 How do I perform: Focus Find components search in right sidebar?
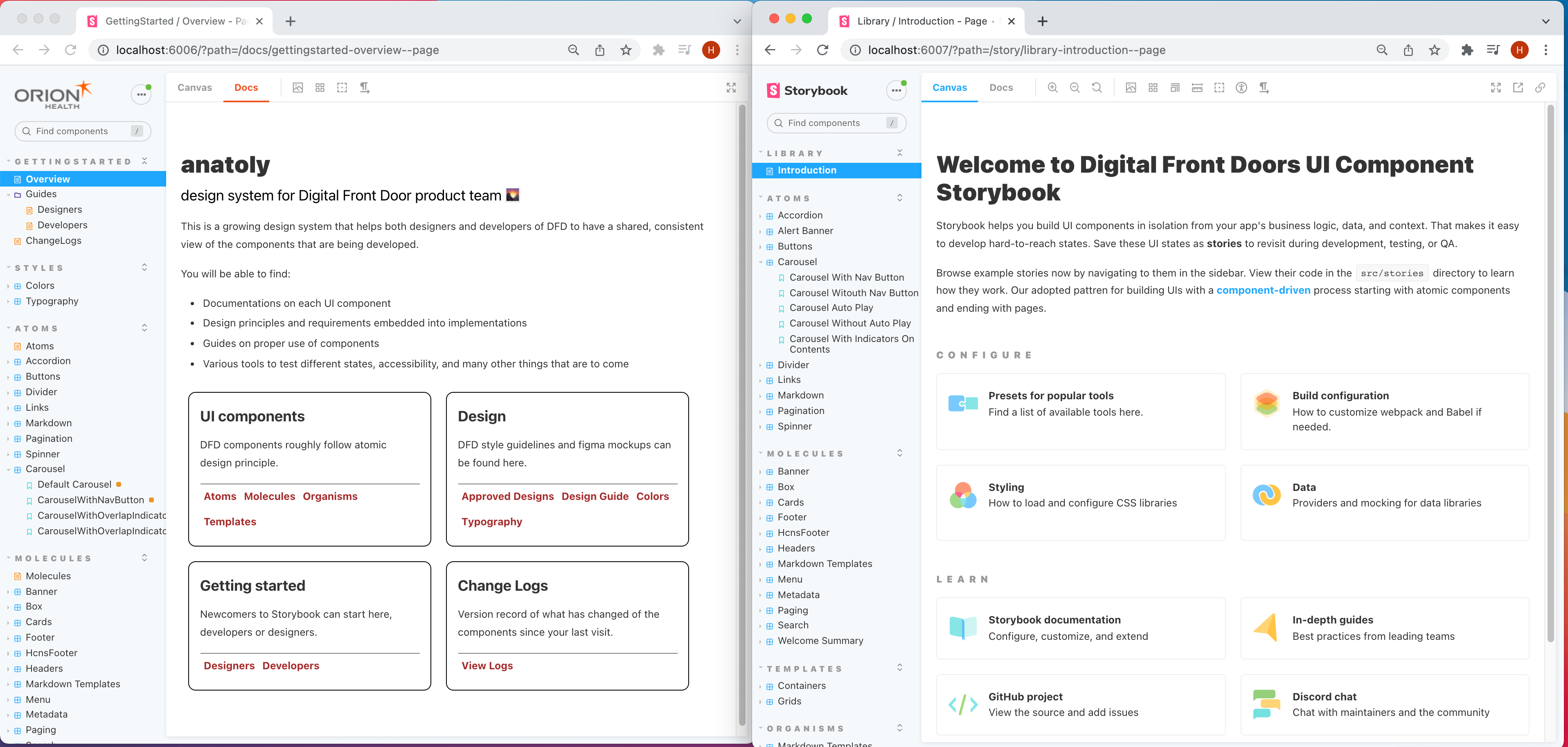point(836,123)
